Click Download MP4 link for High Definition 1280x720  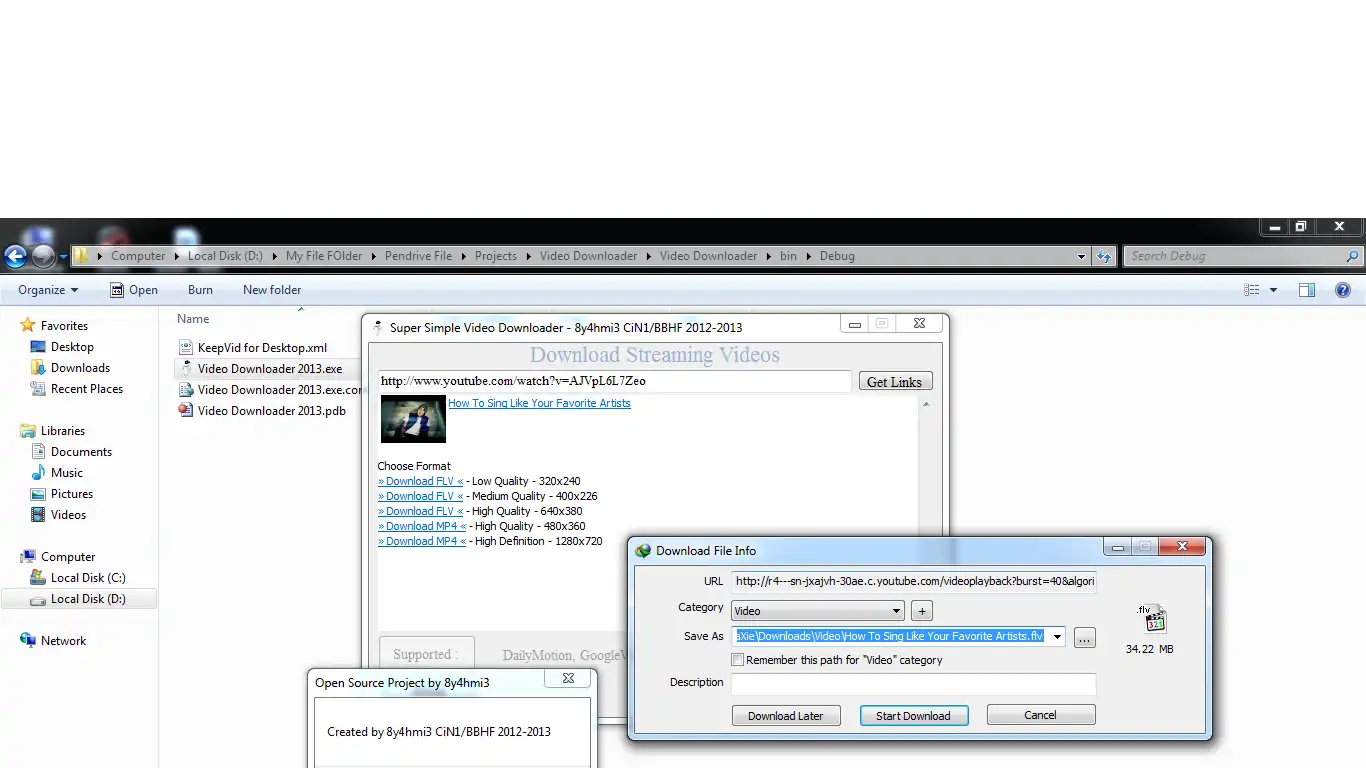pyautogui.click(x=422, y=541)
